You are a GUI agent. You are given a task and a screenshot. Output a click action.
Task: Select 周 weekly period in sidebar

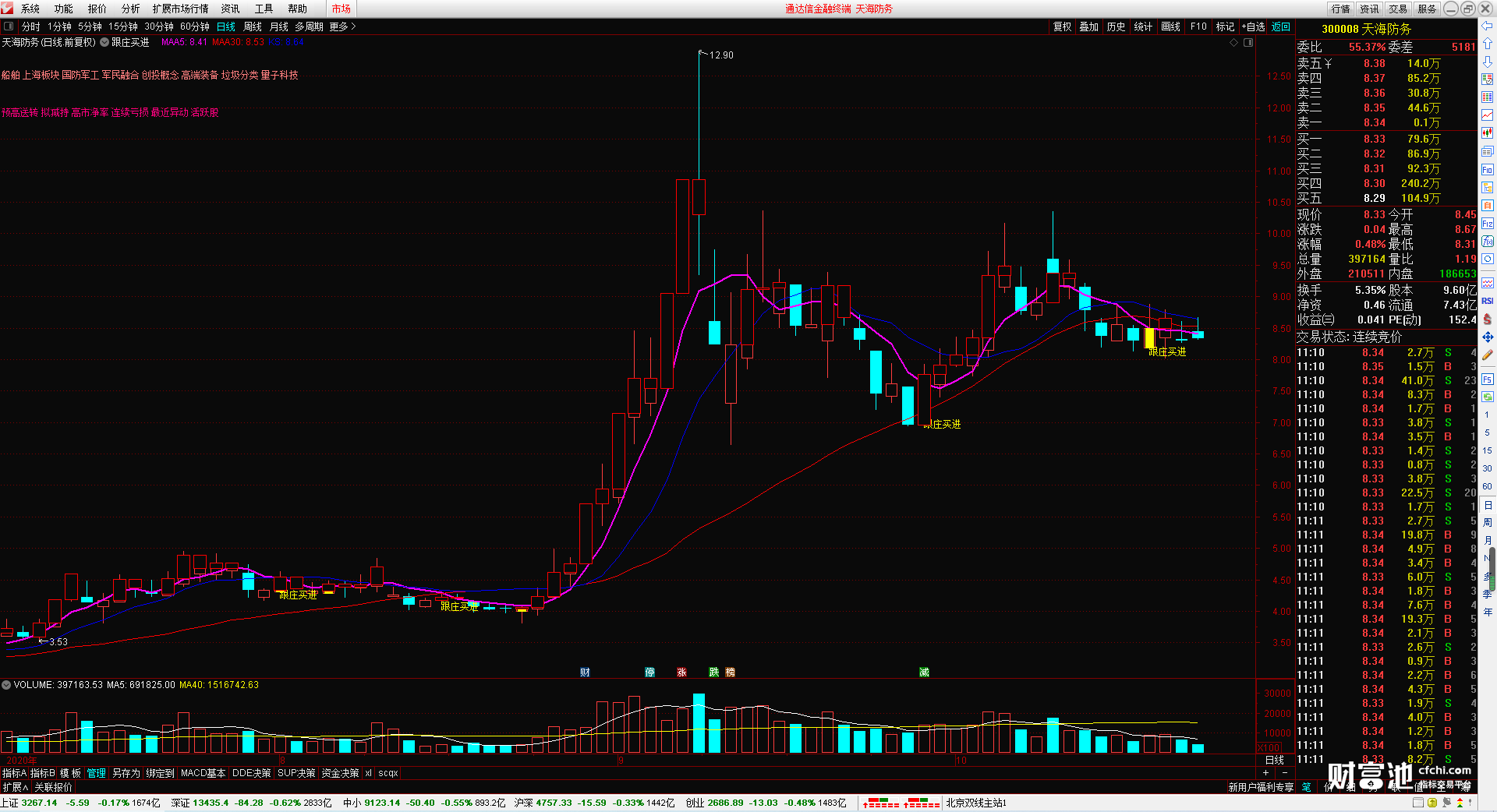1487,523
